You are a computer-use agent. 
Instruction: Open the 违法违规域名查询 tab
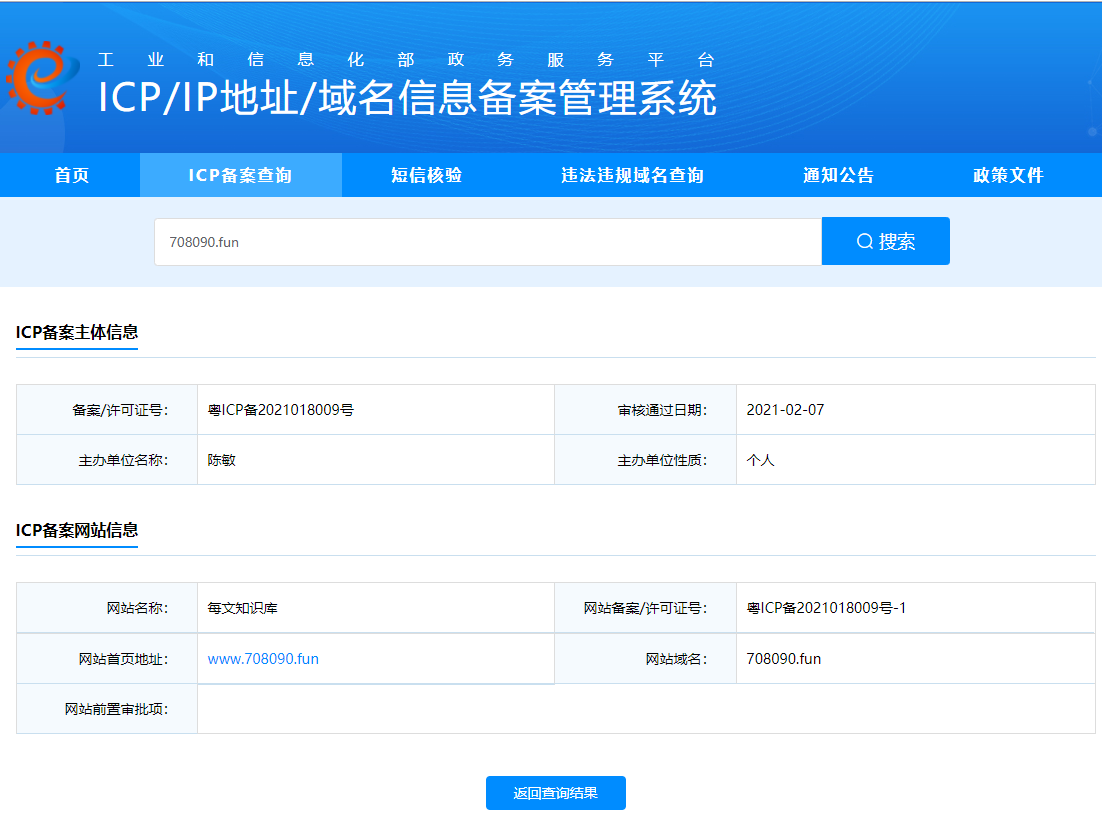(x=633, y=175)
